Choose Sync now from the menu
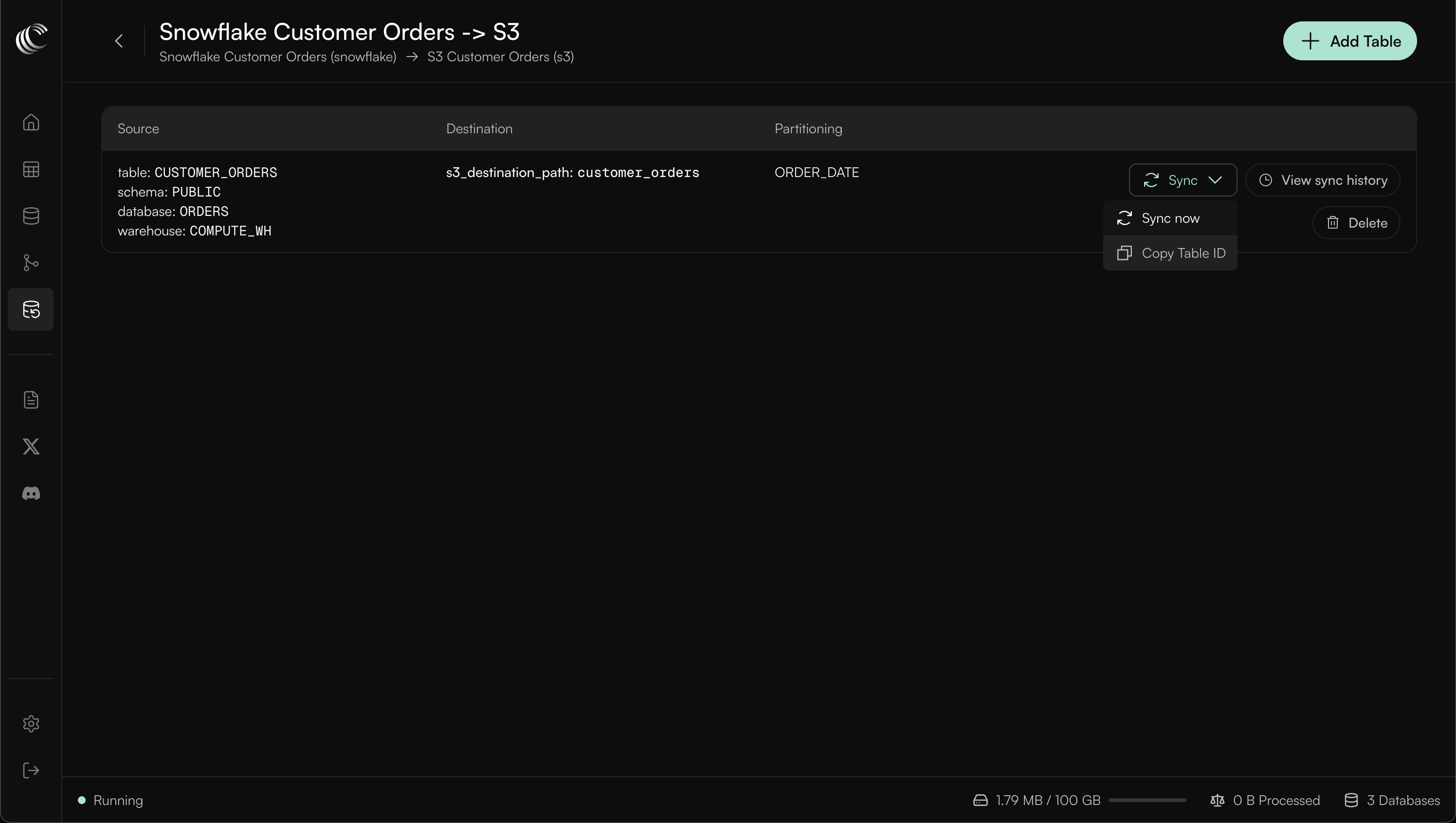Image resolution: width=1456 pixels, height=823 pixels. click(x=1170, y=218)
